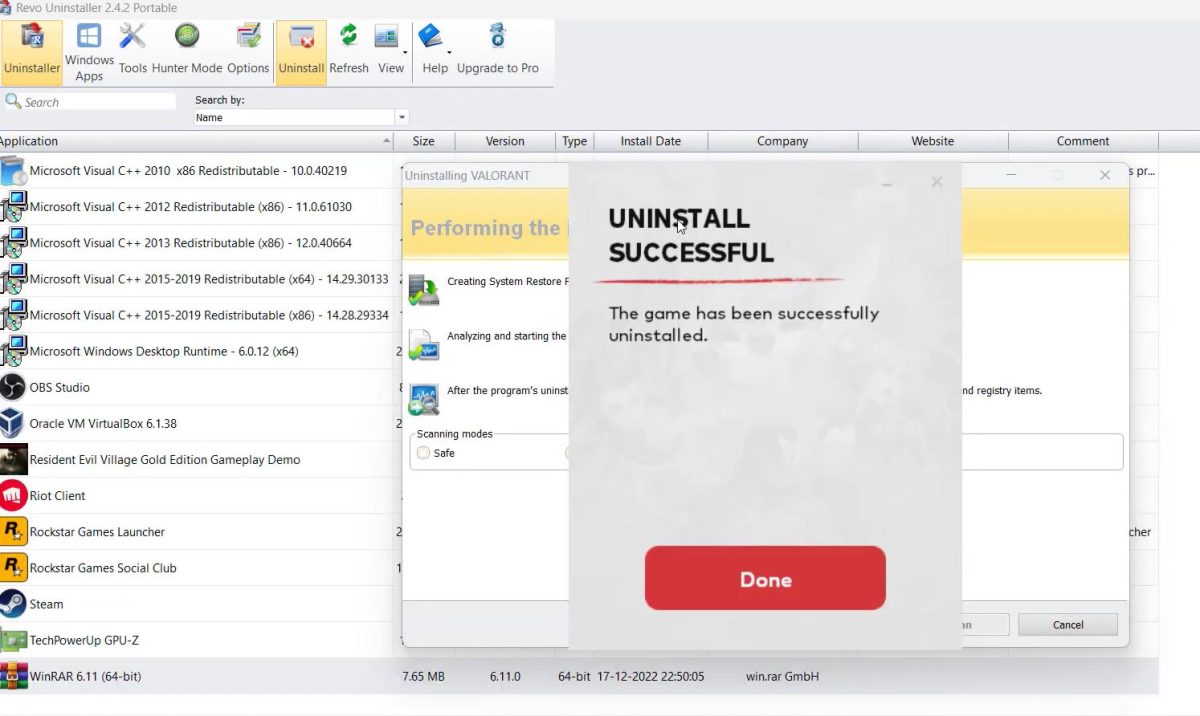This screenshot has width=1200, height=716.
Task: Expand the View dropdown arrow
Action: 405,53
